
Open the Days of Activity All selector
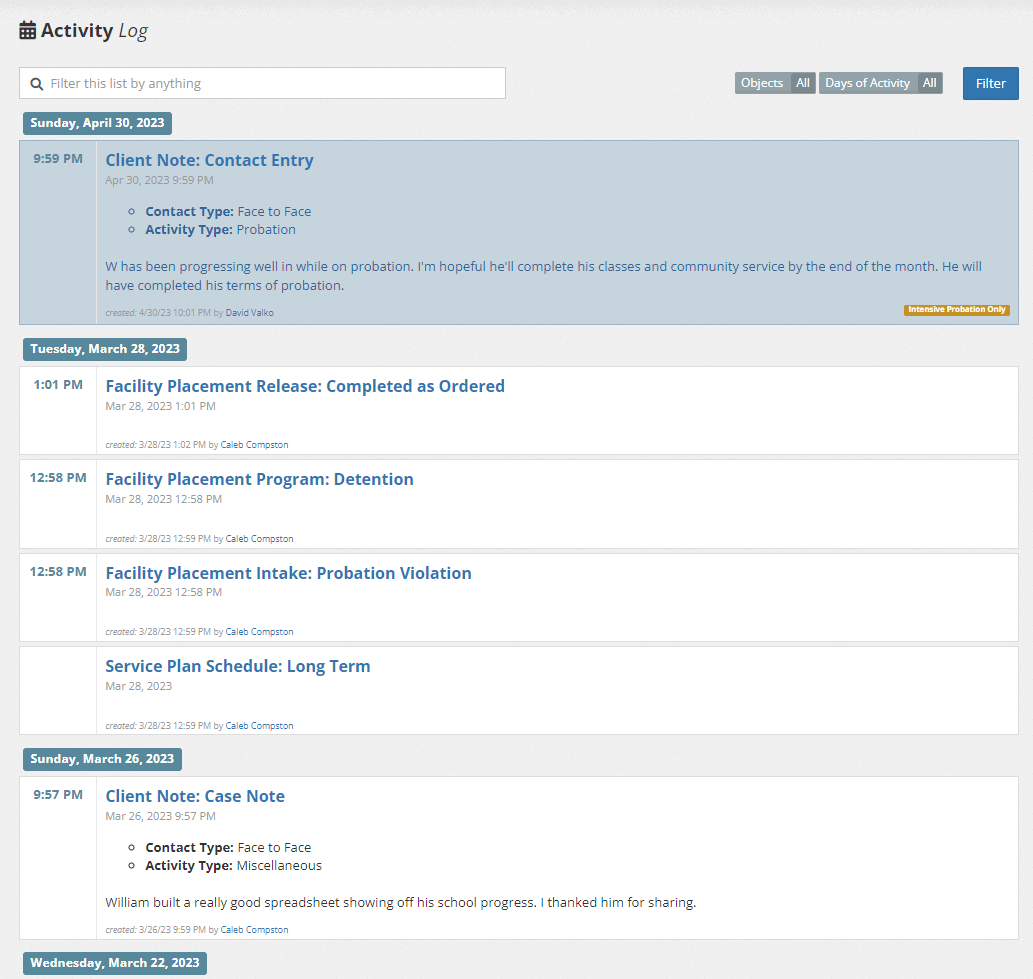(x=880, y=82)
